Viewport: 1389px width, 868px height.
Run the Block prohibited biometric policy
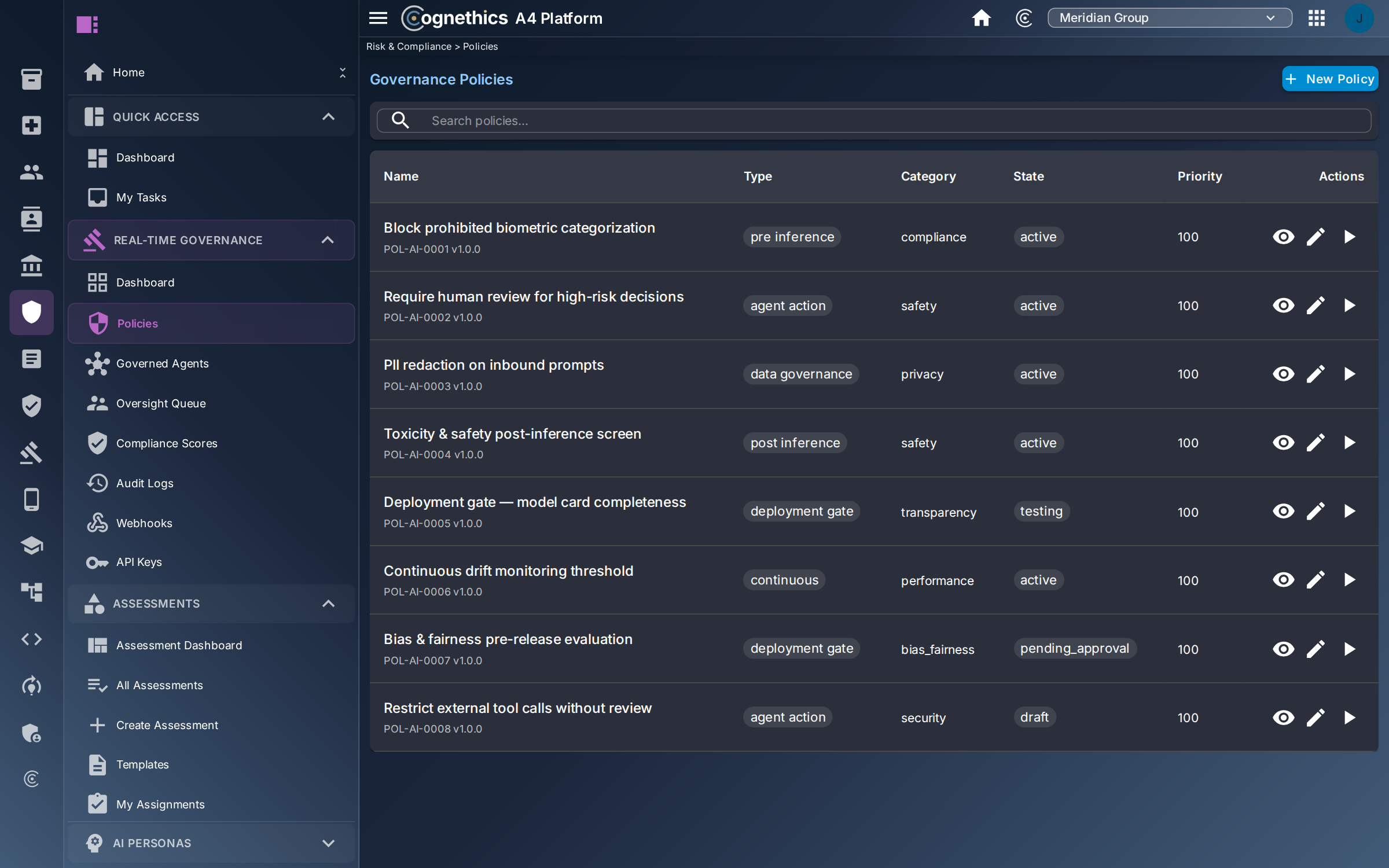1349,237
